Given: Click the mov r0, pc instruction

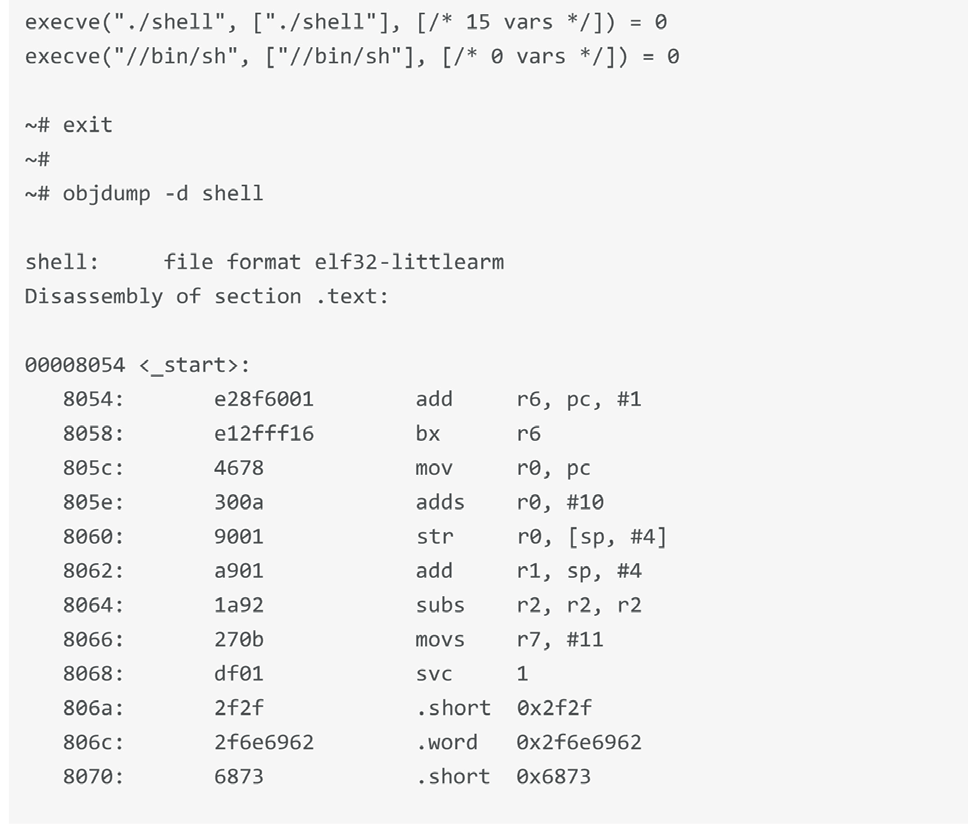Looking at the screenshot, I should (503, 469).
